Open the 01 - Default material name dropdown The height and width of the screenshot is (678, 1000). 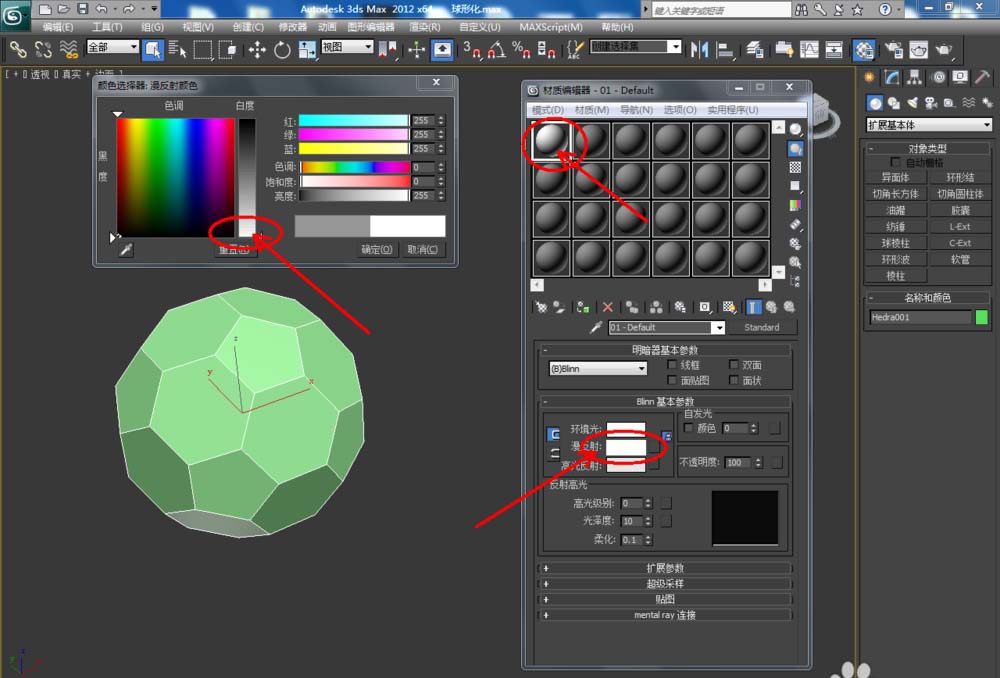pyautogui.click(x=666, y=327)
